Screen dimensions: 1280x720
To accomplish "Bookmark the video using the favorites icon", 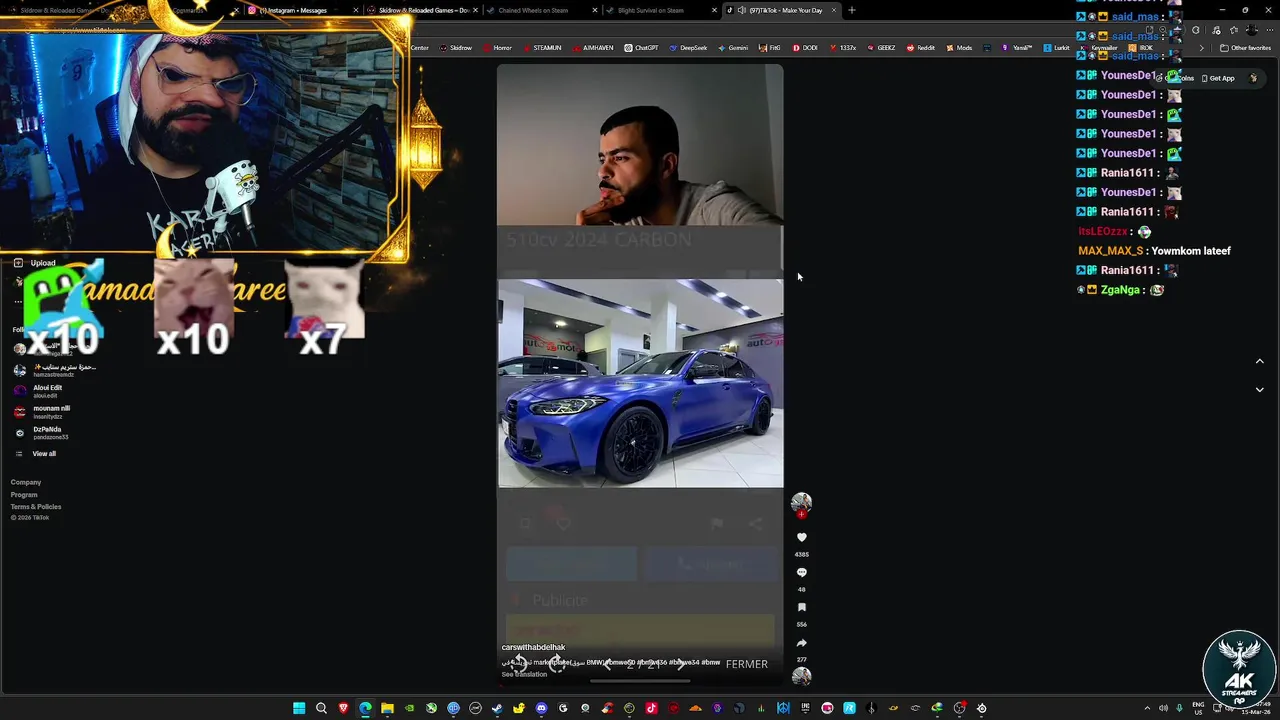I will click(801, 607).
